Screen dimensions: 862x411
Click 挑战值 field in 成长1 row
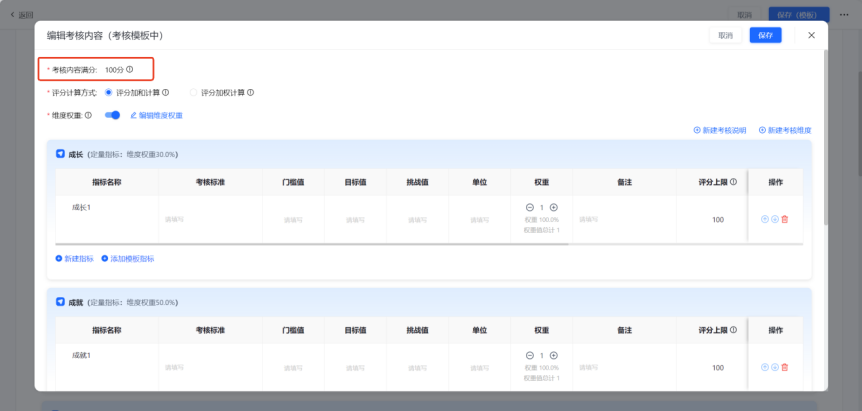point(417,220)
